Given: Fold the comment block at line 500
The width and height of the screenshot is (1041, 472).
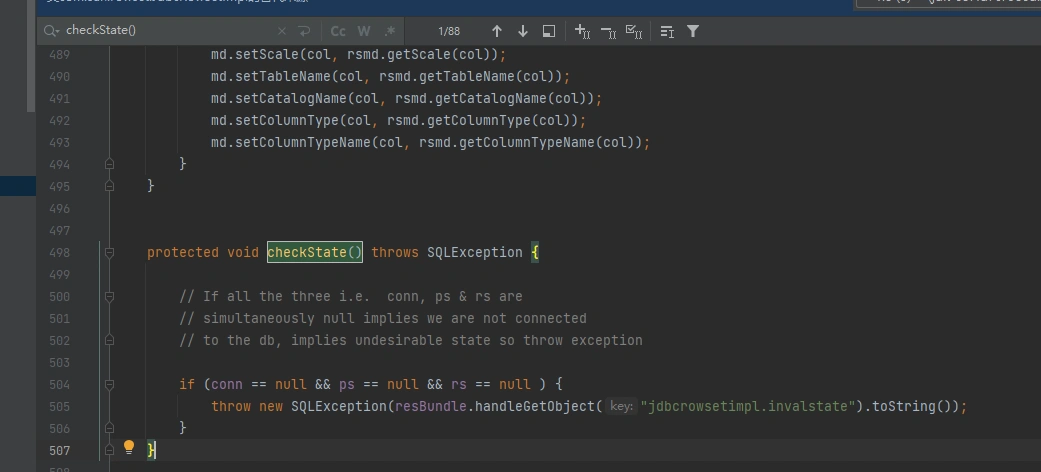Looking at the screenshot, I should coord(109,296).
